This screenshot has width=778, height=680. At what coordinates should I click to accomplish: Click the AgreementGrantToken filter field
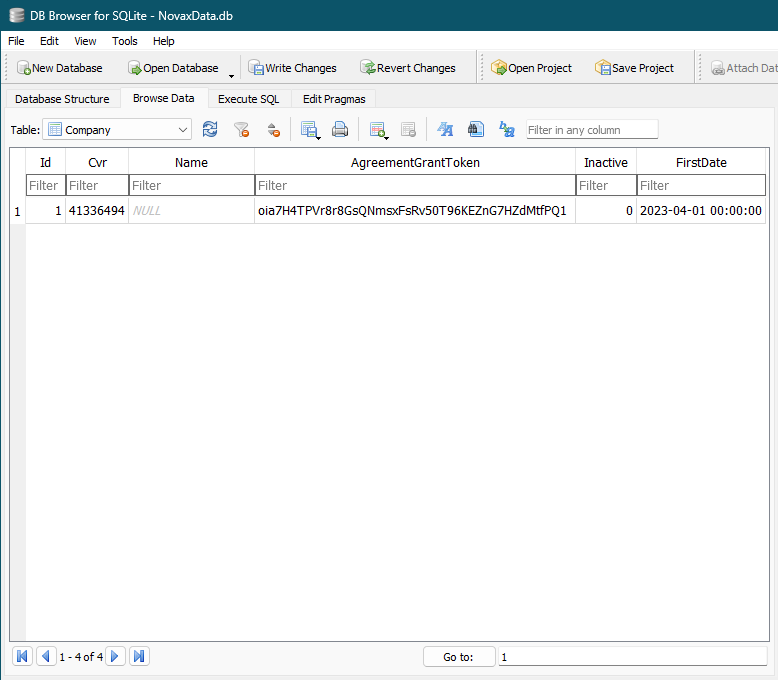click(x=415, y=185)
